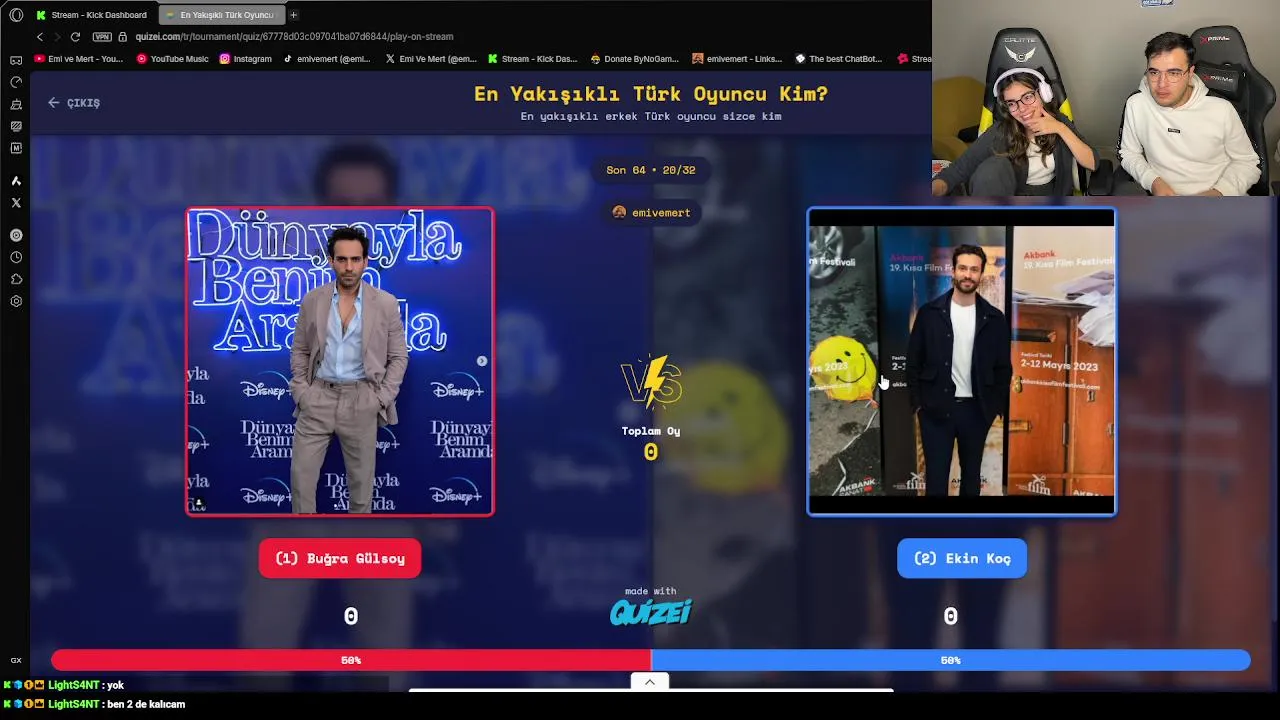Image resolution: width=1280 pixels, height=720 pixels.
Task: Click next-image arrow on Buğra Gülsoy photo
Action: 482,361
